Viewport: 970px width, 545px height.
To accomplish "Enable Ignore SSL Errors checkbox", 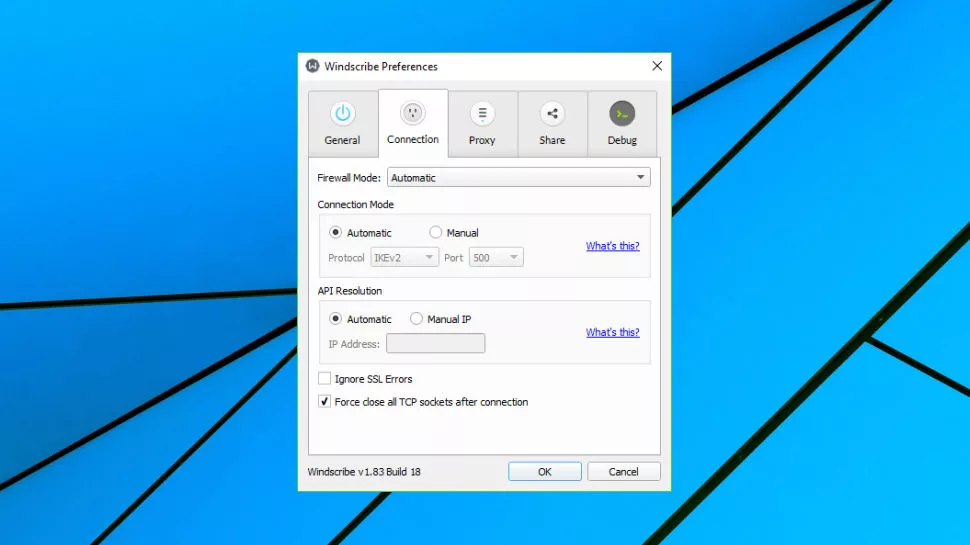I will (324, 379).
